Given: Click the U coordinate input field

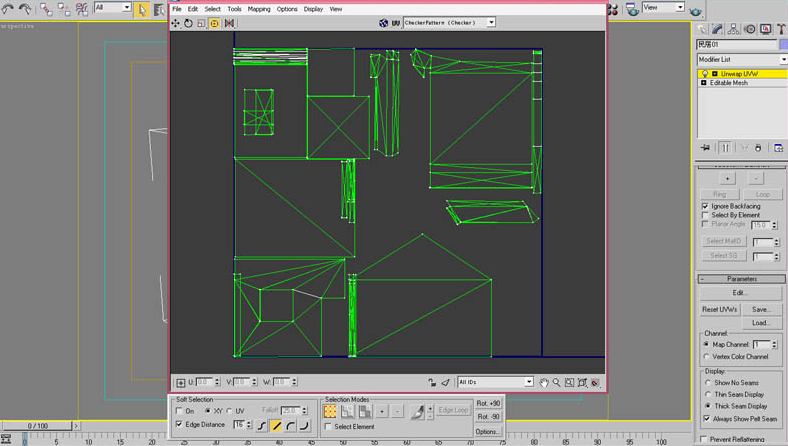Looking at the screenshot, I should 206,383.
